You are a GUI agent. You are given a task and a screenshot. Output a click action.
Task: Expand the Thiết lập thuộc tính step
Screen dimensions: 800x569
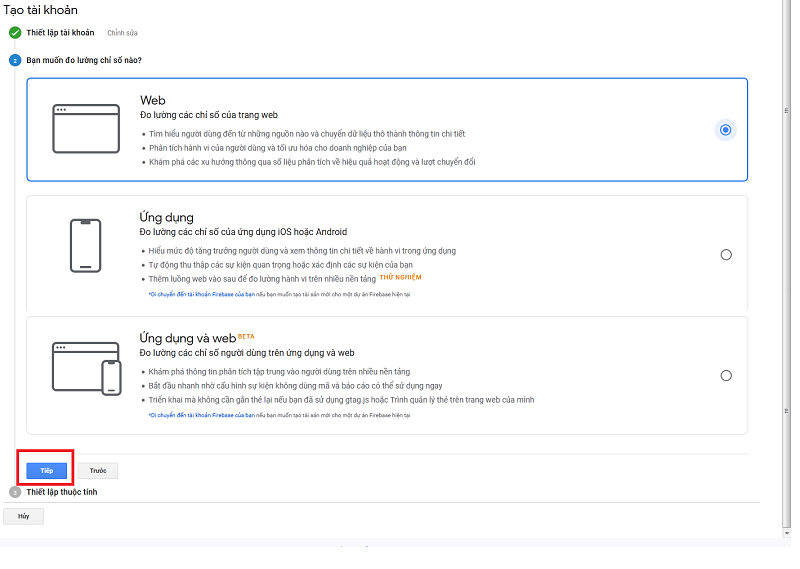coord(62,492)
